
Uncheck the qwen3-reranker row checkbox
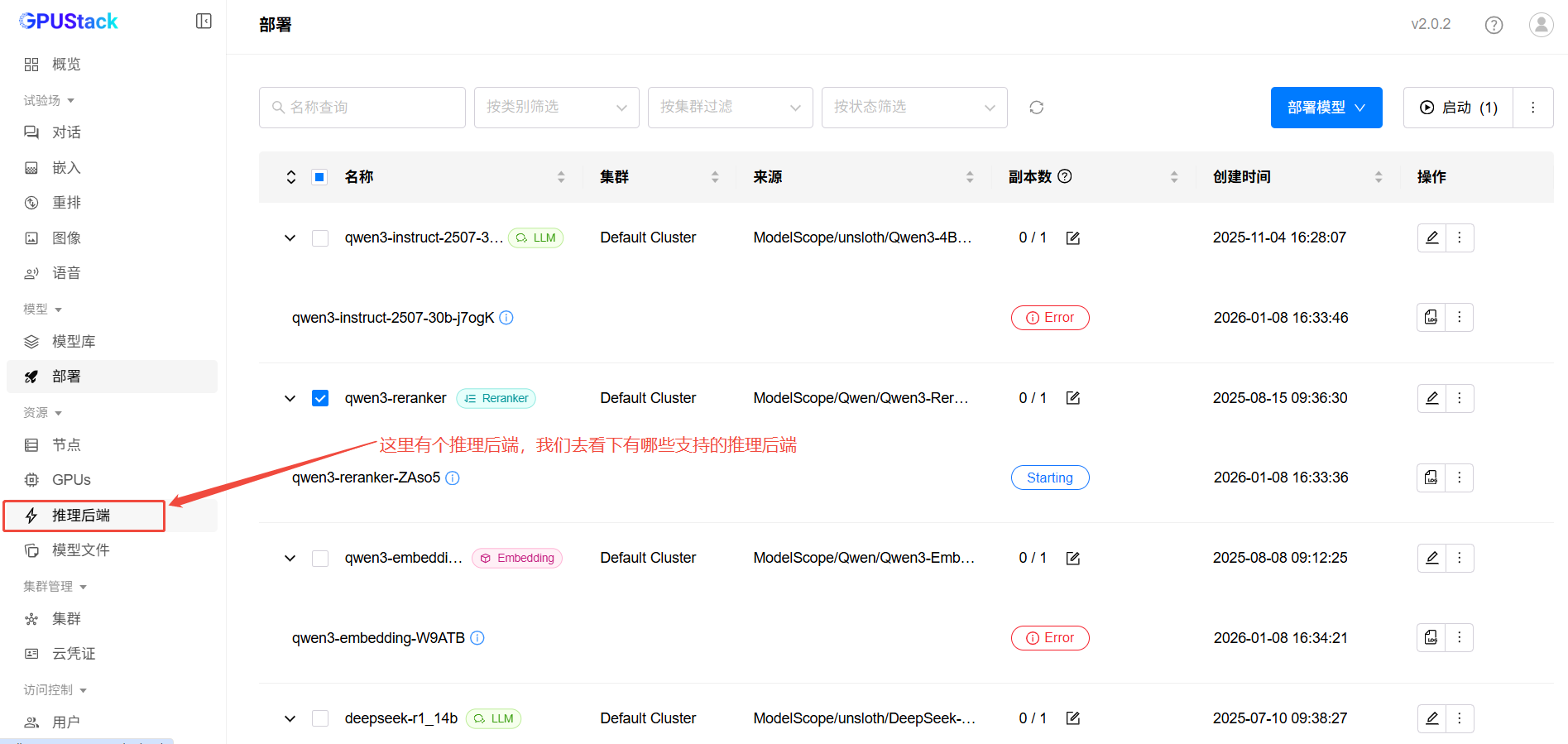pos(320,398)
